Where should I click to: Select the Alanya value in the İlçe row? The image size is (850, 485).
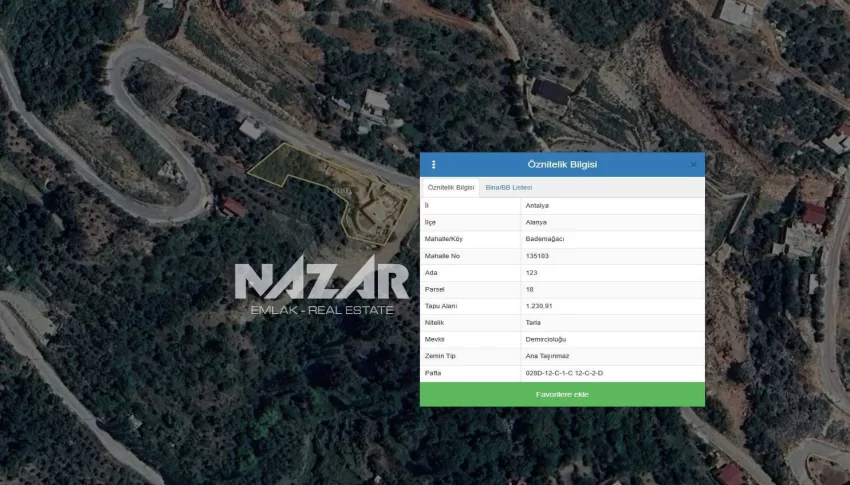(536, 222)
